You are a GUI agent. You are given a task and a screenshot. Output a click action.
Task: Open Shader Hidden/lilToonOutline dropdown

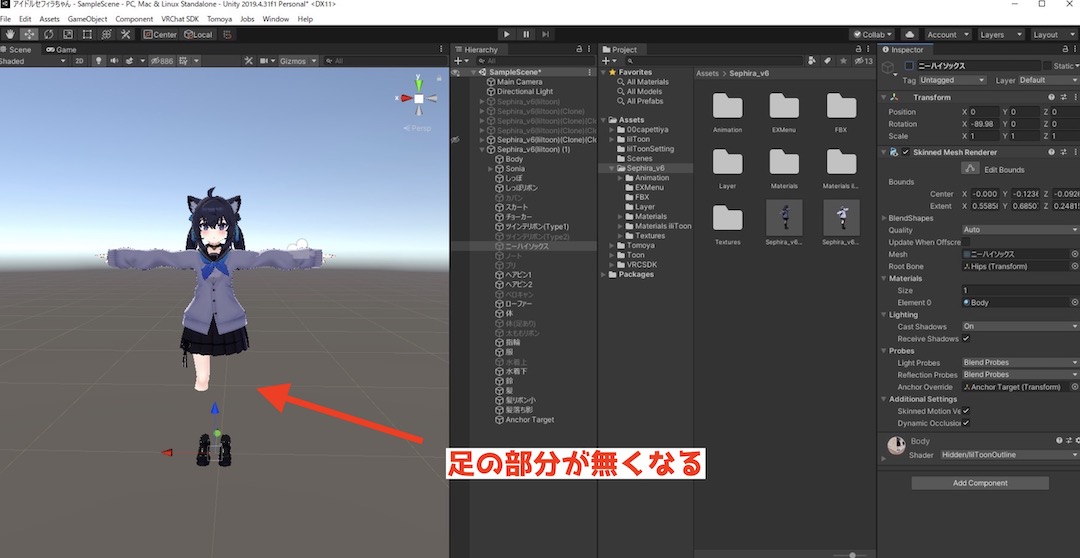pos(1009,455)
